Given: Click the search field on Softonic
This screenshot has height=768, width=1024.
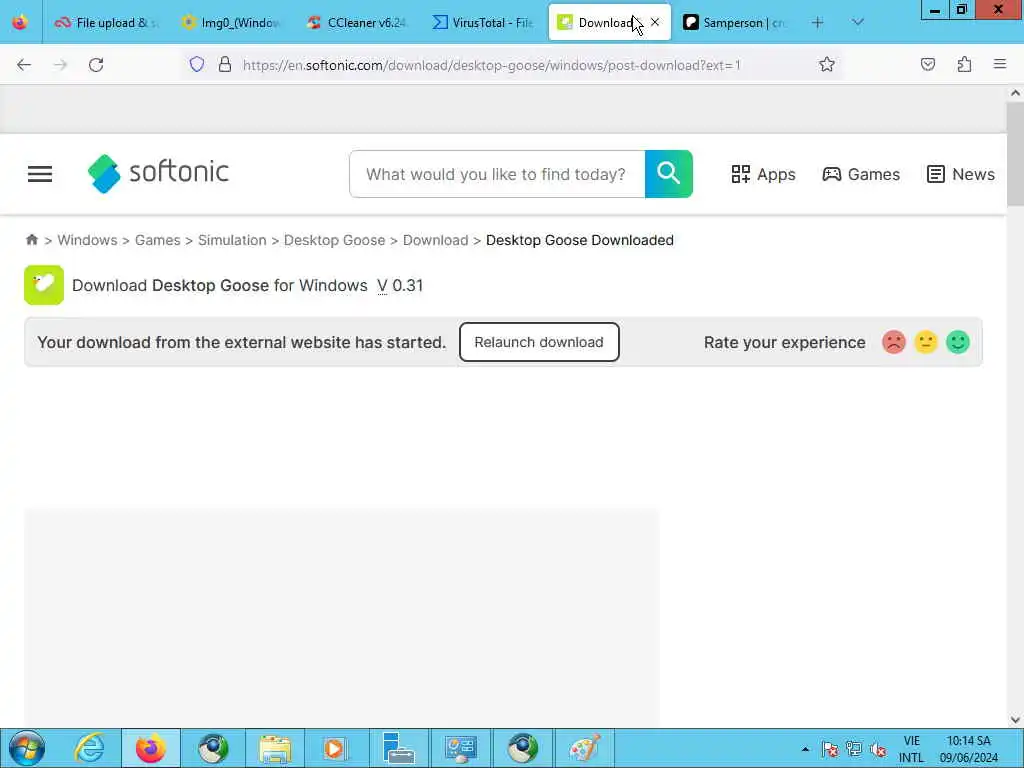Looking at the screenshot, I should point(497,174).
